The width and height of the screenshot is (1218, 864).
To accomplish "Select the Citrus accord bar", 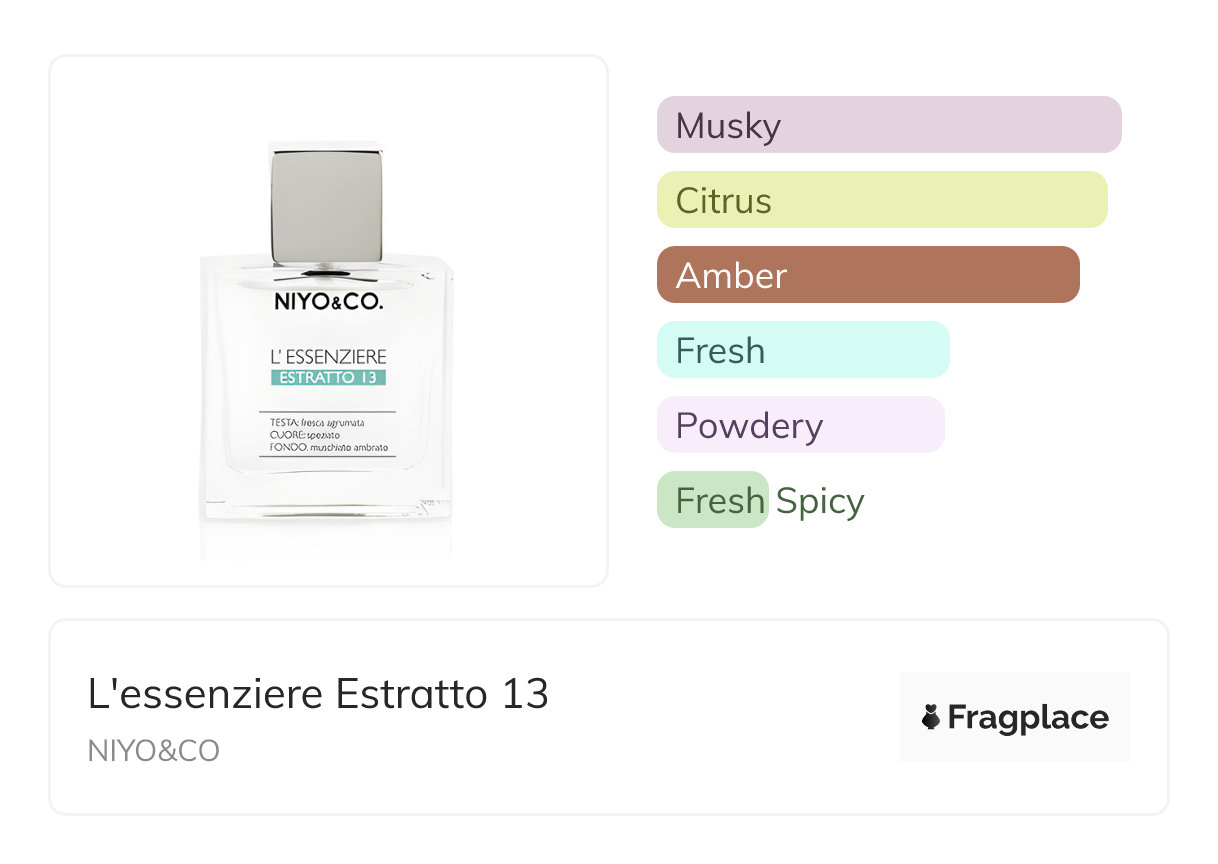I will [x=881, y=200].
